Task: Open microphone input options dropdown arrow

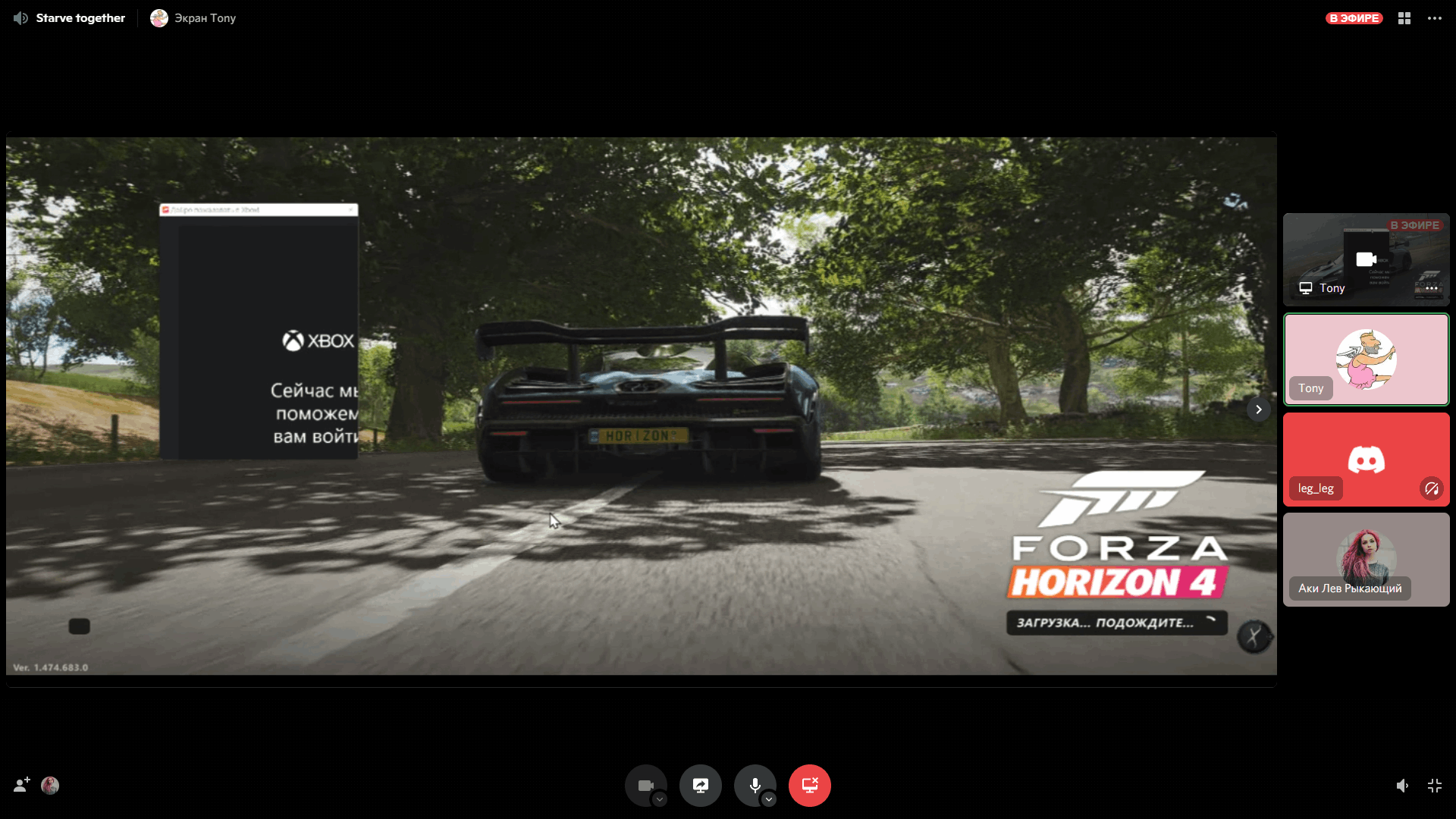Action: pyautogui.click(x=769, y=799)
